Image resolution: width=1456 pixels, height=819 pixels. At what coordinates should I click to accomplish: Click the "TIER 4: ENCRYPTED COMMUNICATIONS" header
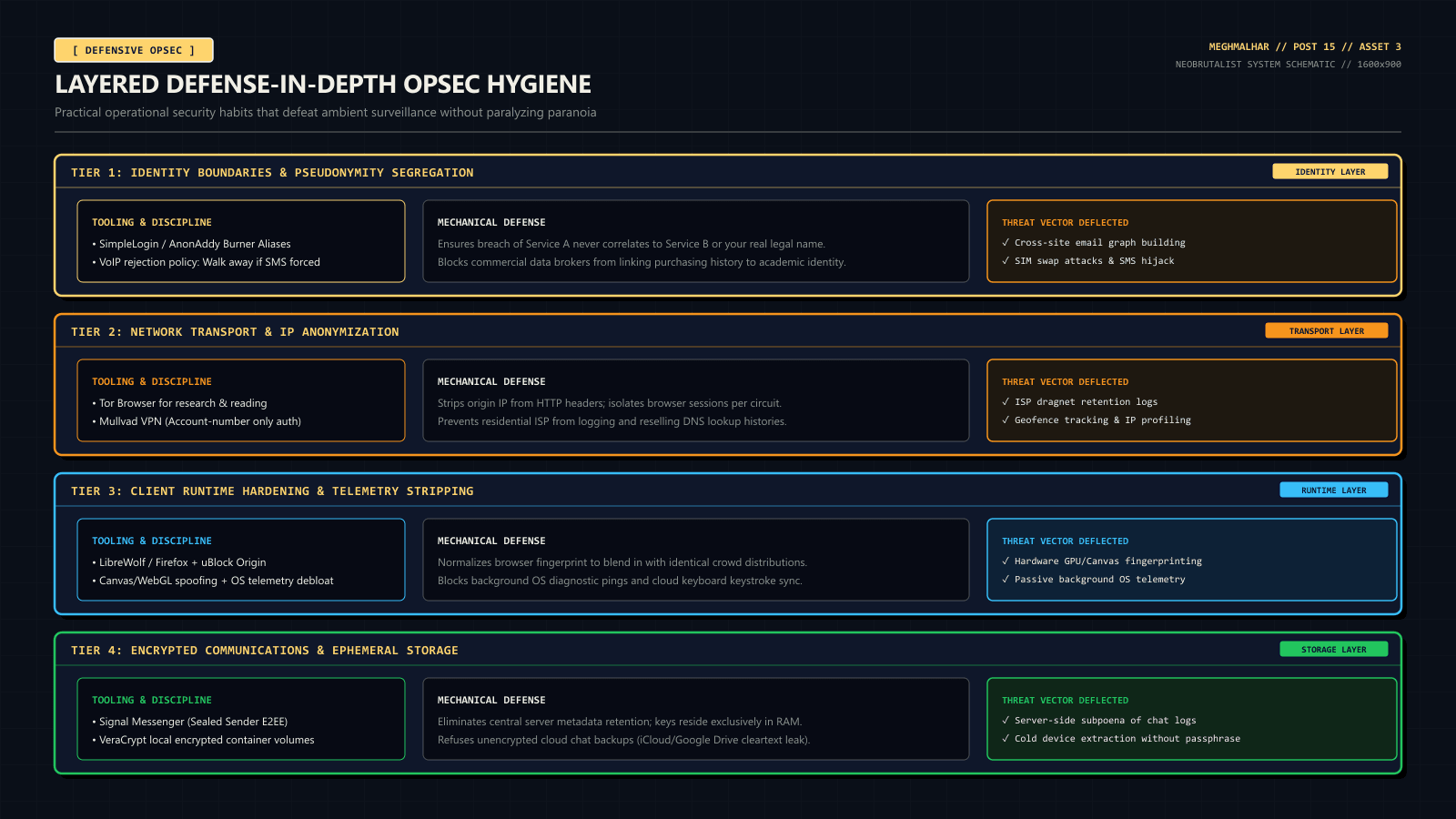pos(265,651)
